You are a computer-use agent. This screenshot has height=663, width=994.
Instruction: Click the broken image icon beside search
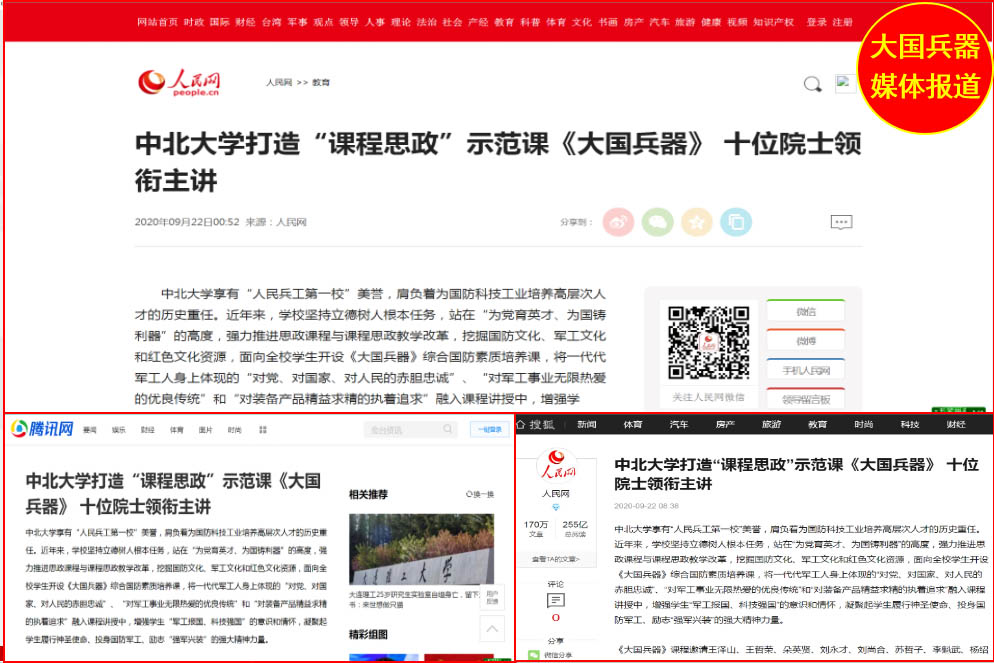coord(845,83)
